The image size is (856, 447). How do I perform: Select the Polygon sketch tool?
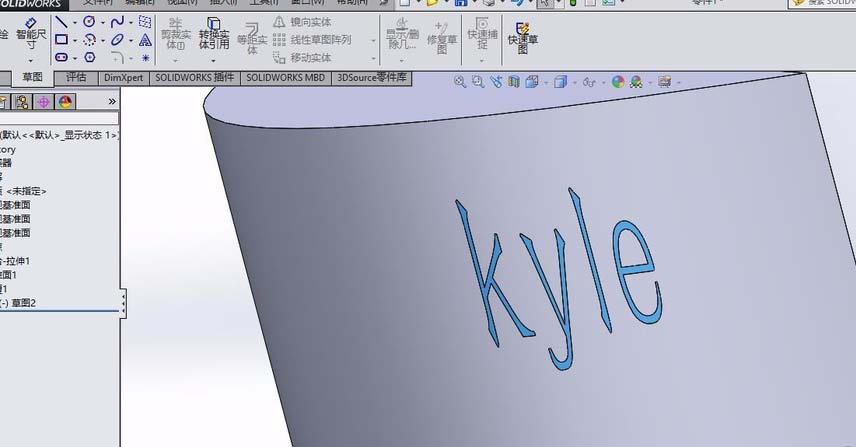coord(90,57)
